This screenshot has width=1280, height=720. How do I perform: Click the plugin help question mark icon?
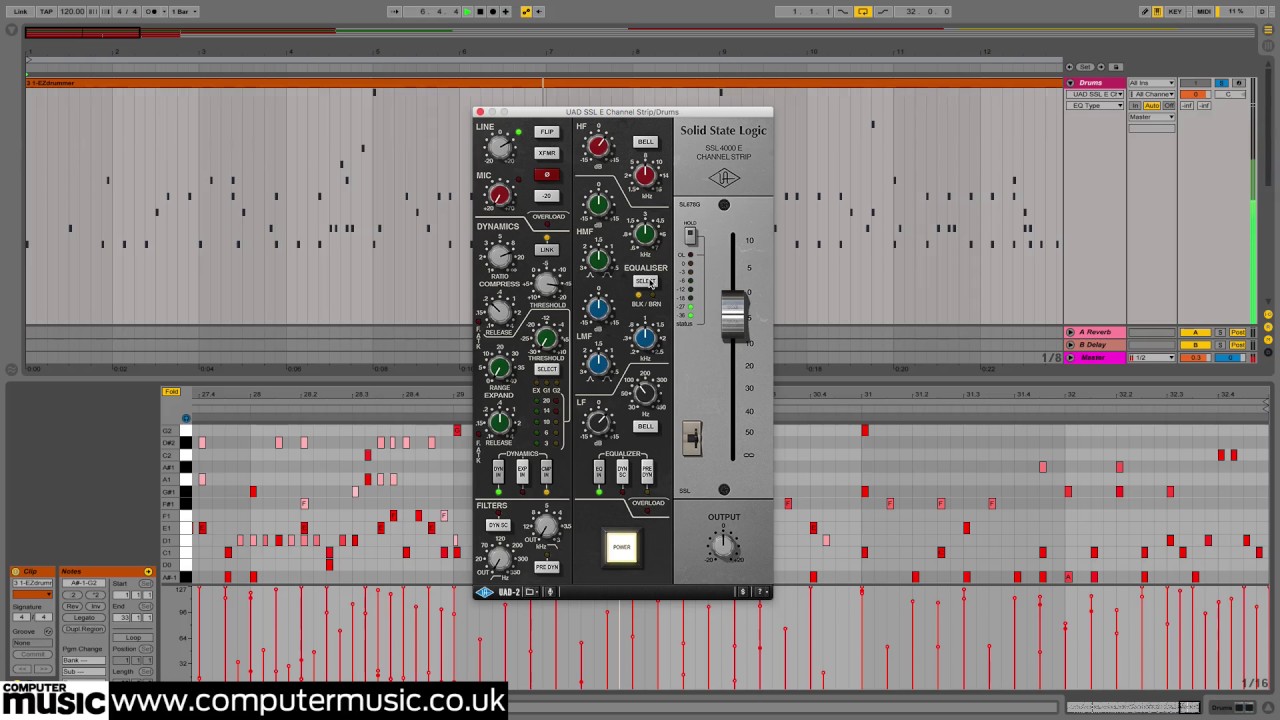click(x=761, y=592)
